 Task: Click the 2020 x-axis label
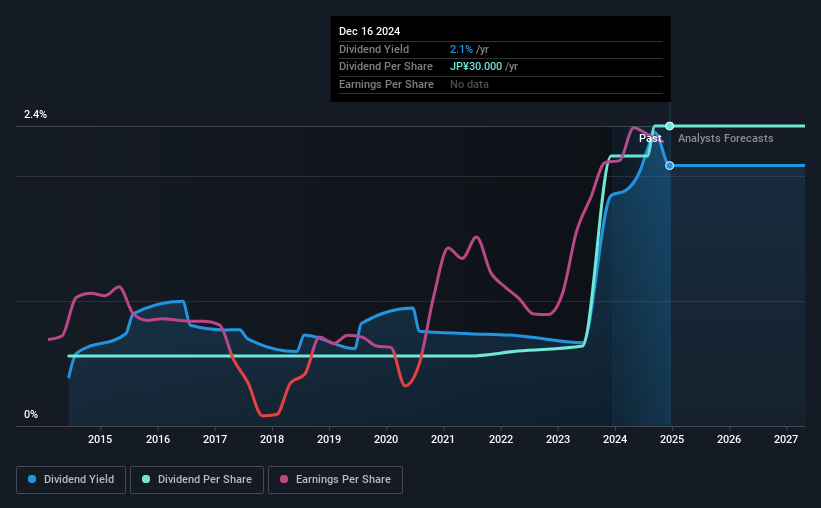(x=386, y=439)
